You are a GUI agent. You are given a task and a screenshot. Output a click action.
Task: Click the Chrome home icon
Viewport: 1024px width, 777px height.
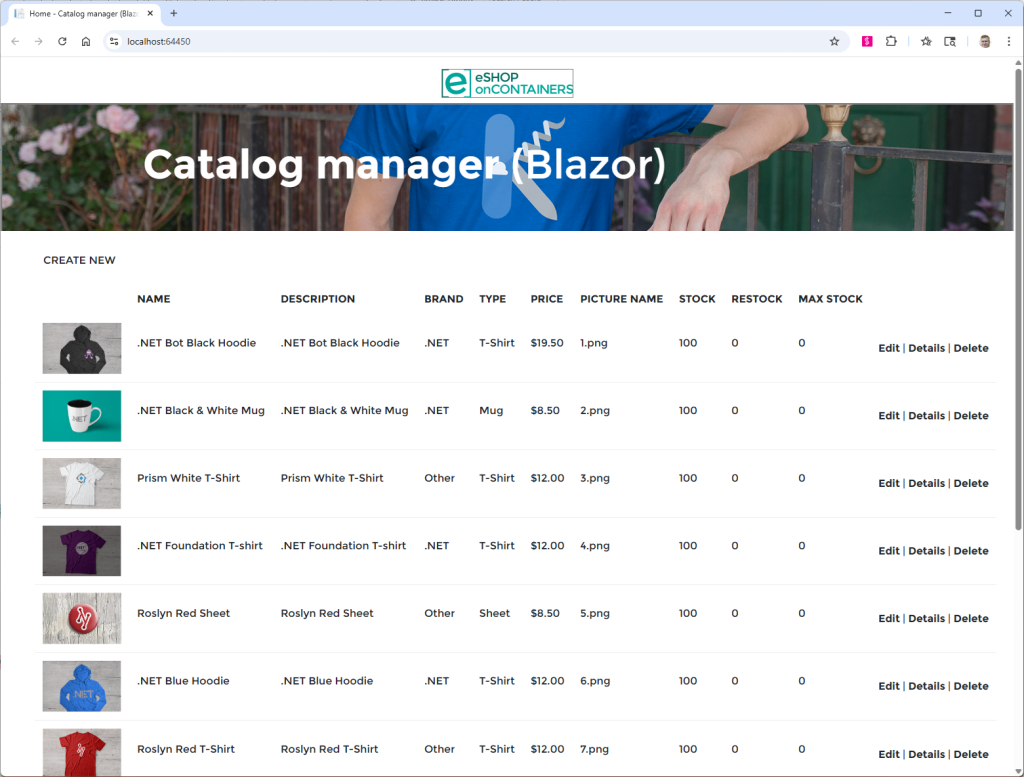point(86,42)
